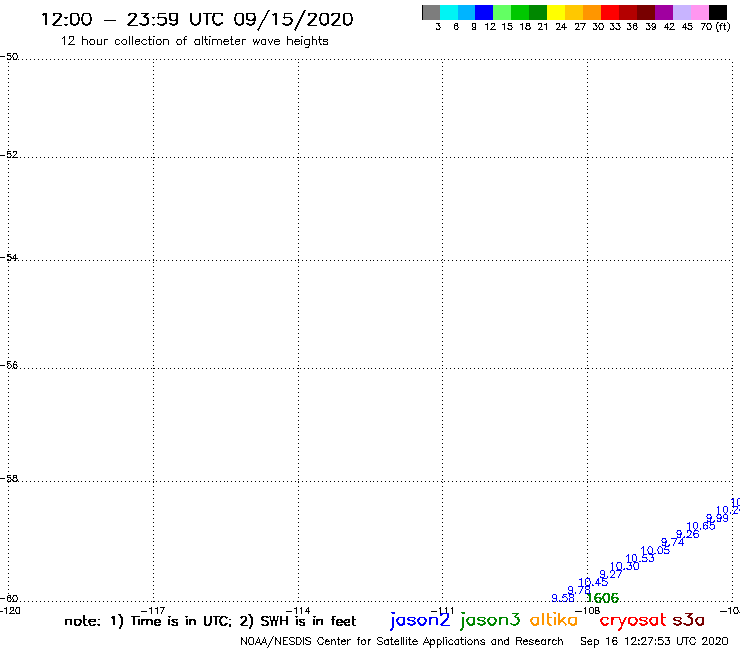Click the blue '9.26' wave height value
Viewport: 740px width, 650px height.
pyautogui.click(x=688, y=534)
